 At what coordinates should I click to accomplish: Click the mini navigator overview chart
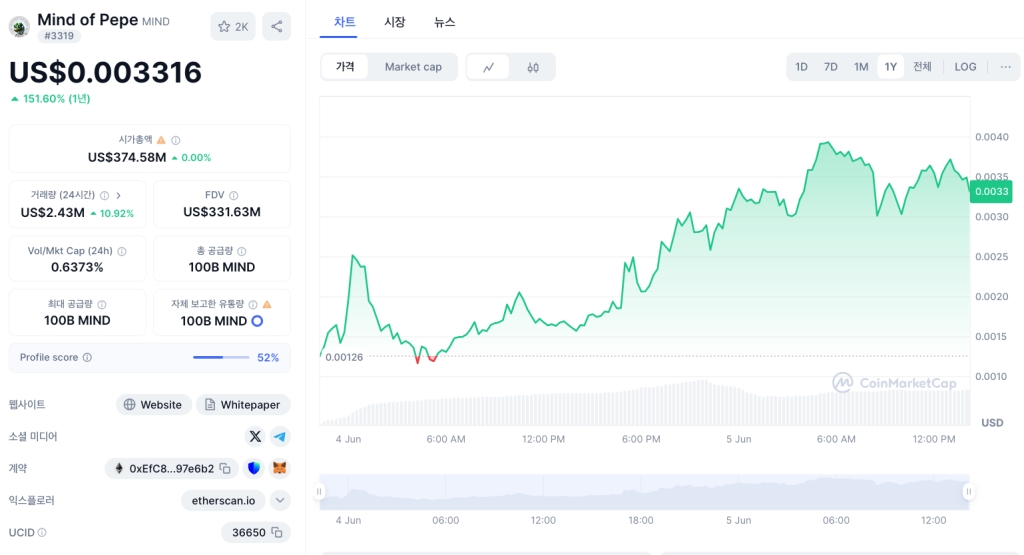click(x=644, y=492)
